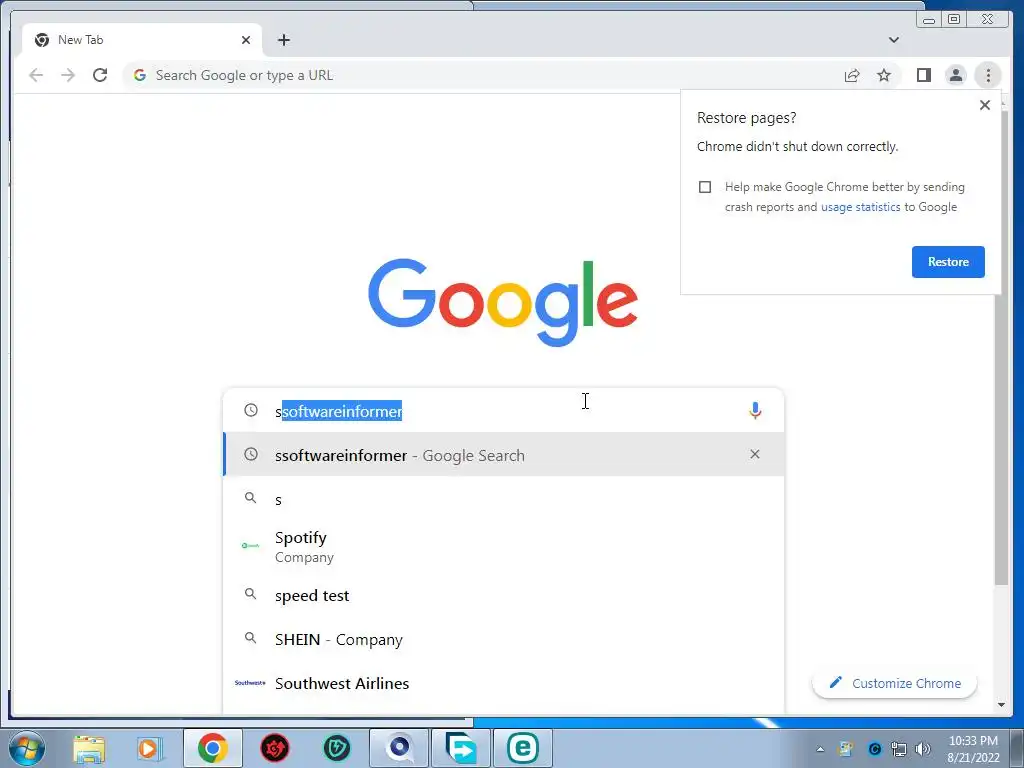The width and height of the screenshot is (1024, 768).
Task: Remove the ssoftwareinformer suggestion
Action: 755,454
